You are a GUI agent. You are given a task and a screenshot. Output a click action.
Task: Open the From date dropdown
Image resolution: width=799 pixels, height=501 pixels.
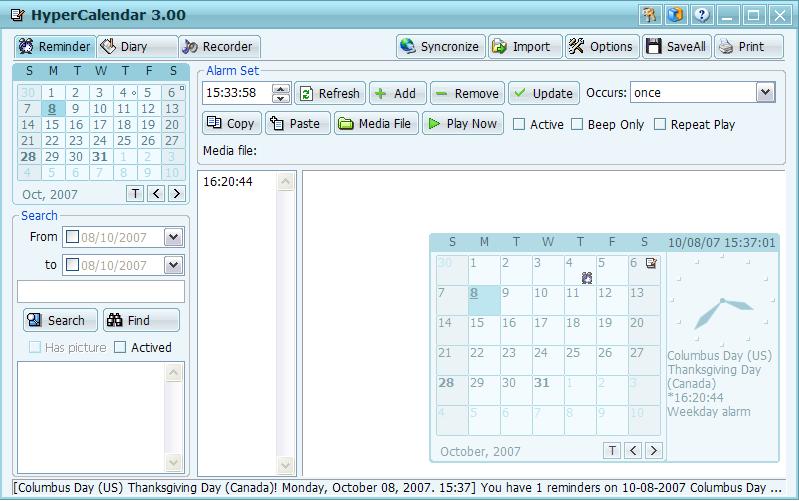[x=173, y=237]
